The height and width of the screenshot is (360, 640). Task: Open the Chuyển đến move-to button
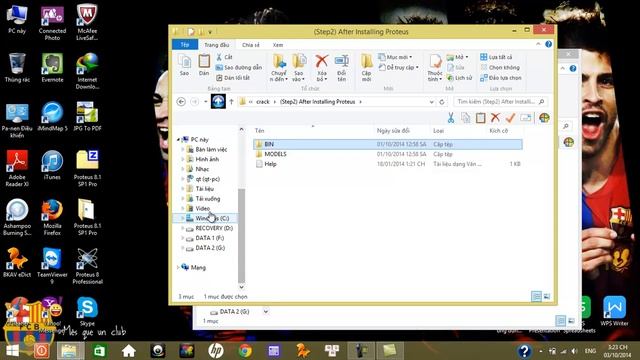(x=279, y=68)
